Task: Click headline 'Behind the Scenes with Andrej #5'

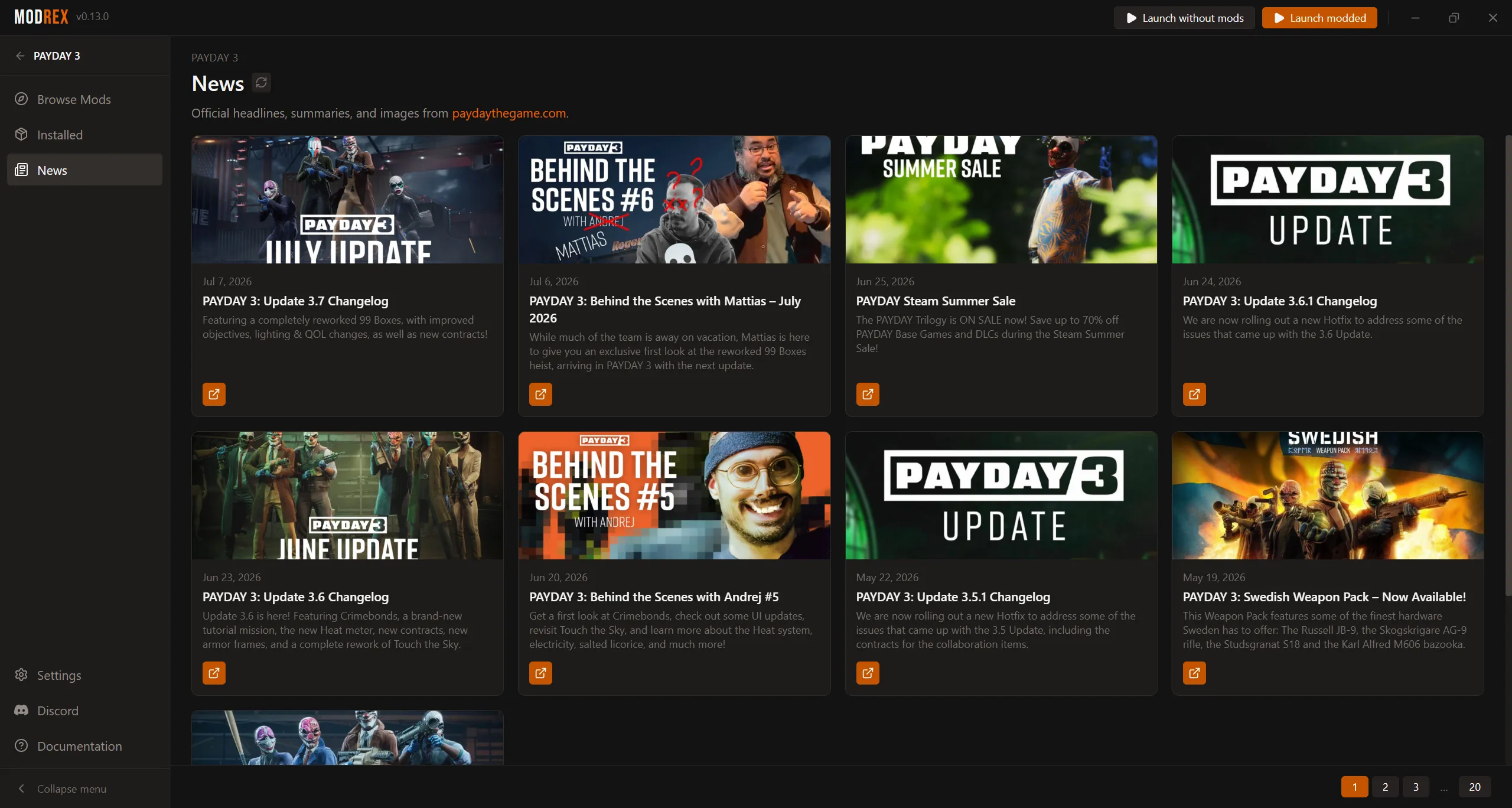Action: point(654,597)
